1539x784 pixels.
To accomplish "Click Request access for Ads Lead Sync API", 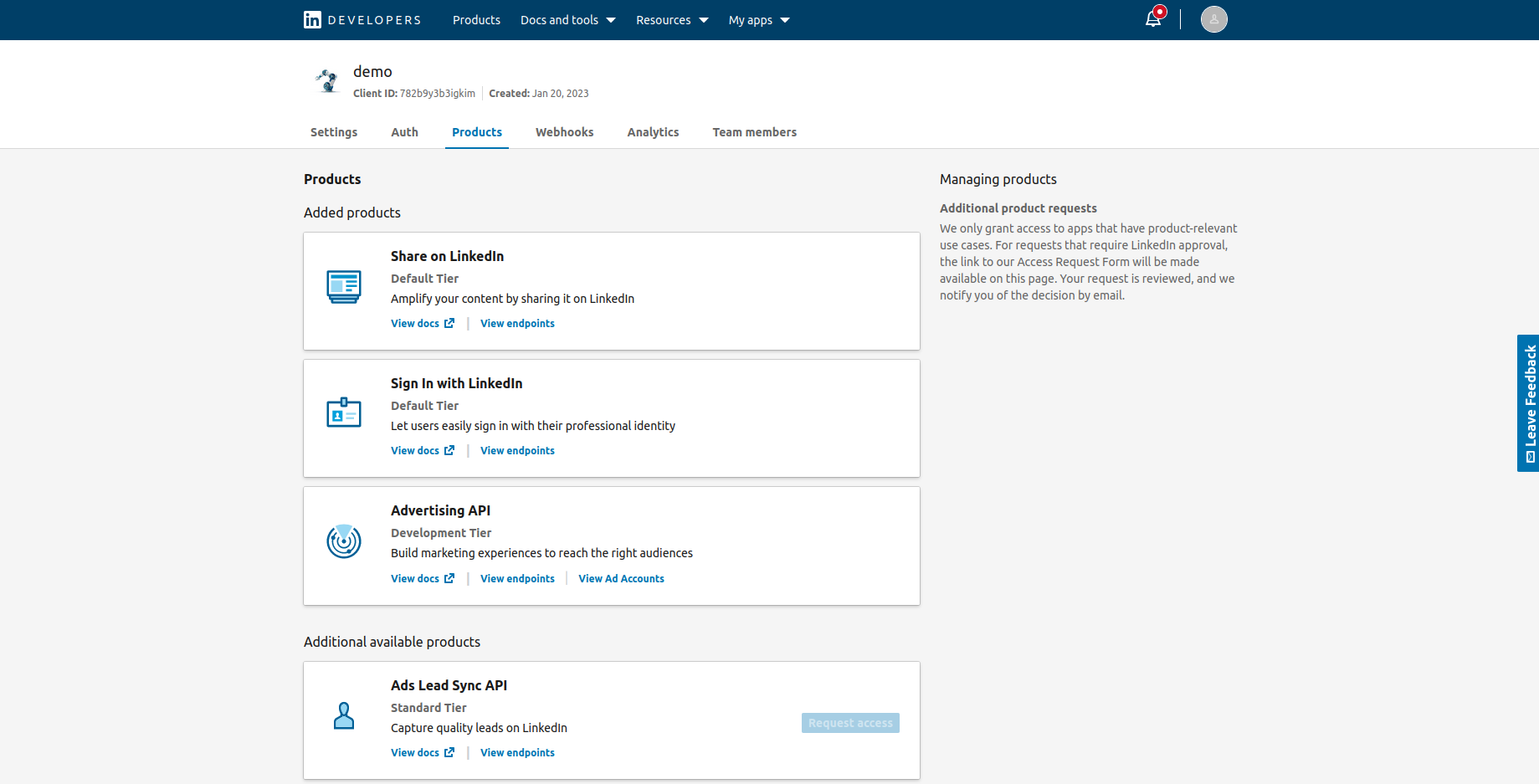I will (x=850, y=723).
